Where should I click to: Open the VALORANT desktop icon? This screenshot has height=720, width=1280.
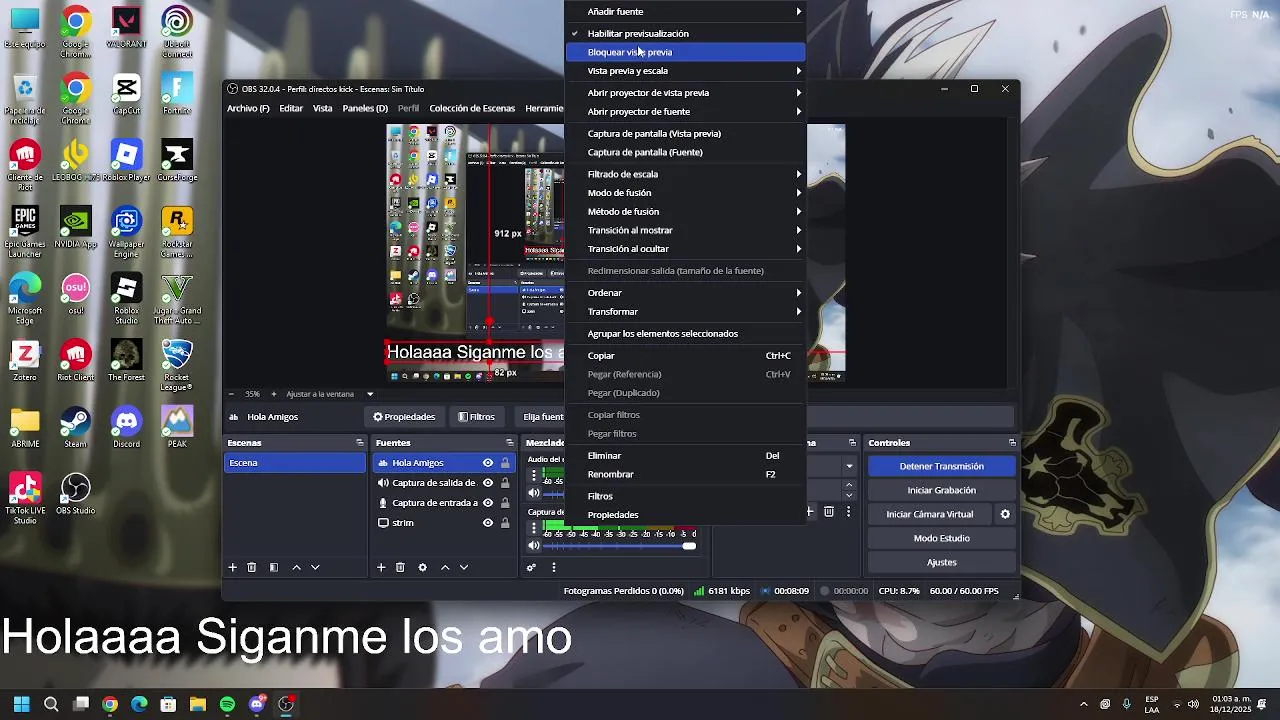click(x=126, y=26)
